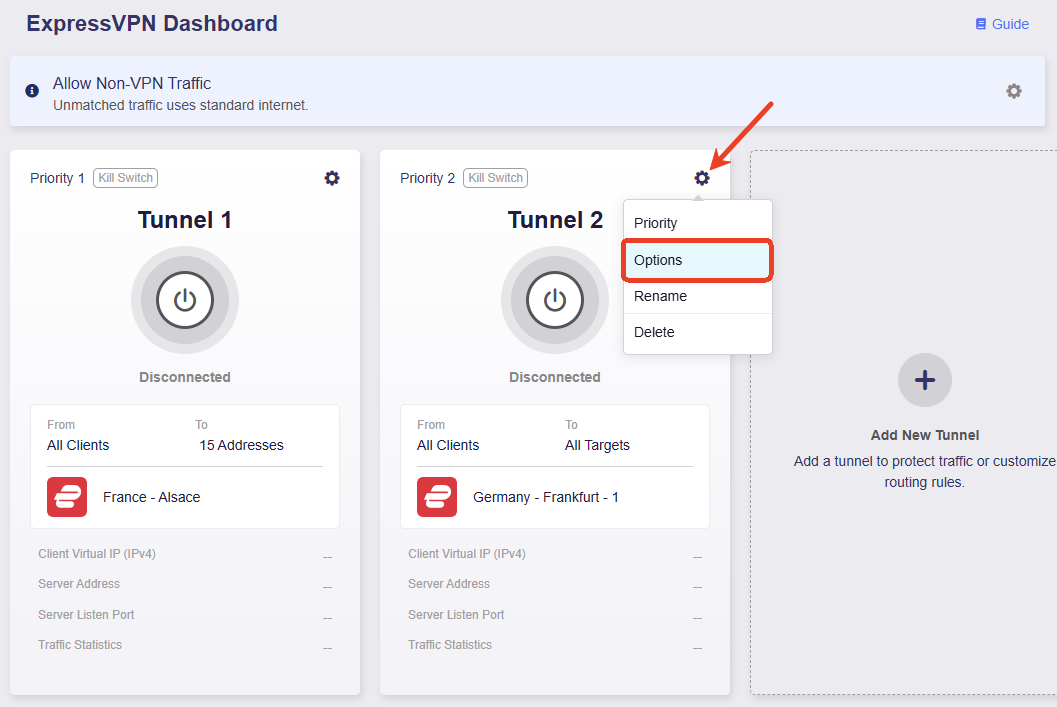Click the info icon in Non-VPN banner
The height and width of the screenshot is (707, 1057).
click(x=32, y=91)
